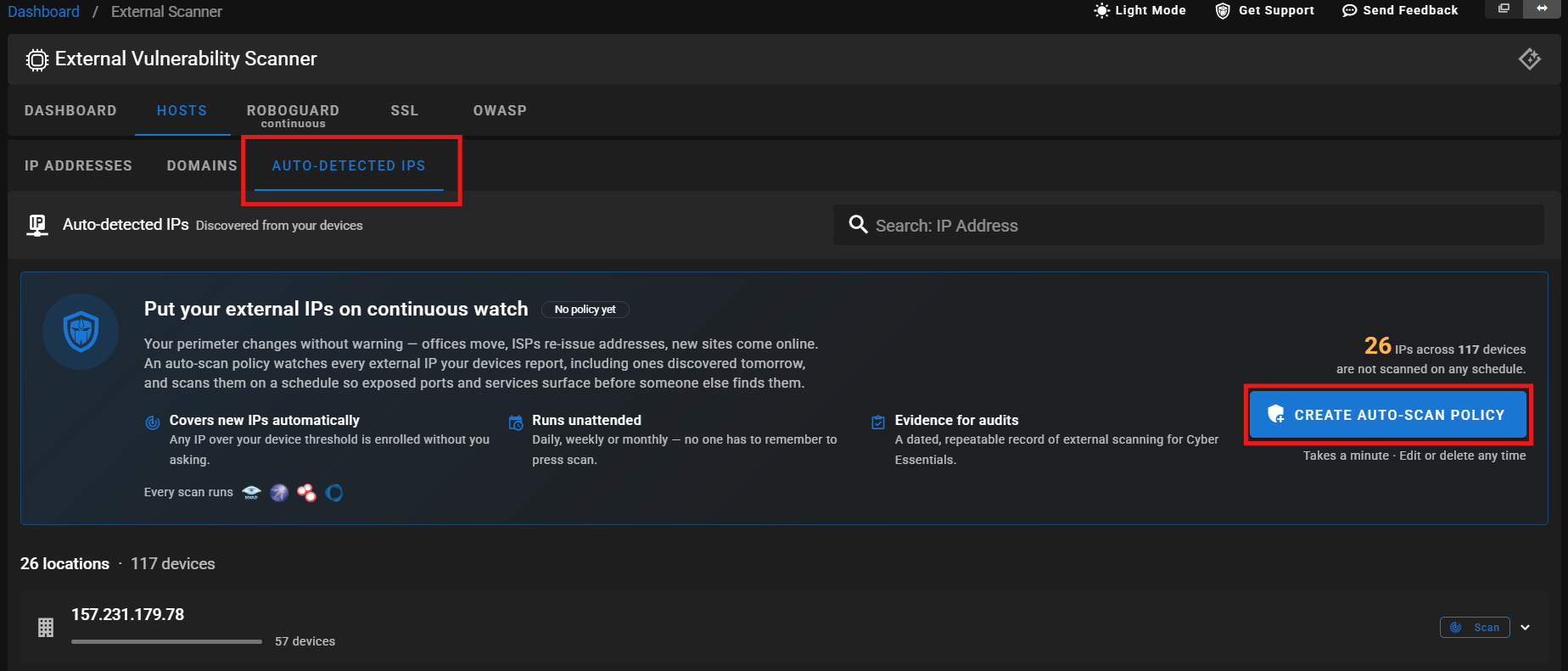Switch to the OWASP tab
Viewport: 1568px width, 671px height.
[500, 110]
